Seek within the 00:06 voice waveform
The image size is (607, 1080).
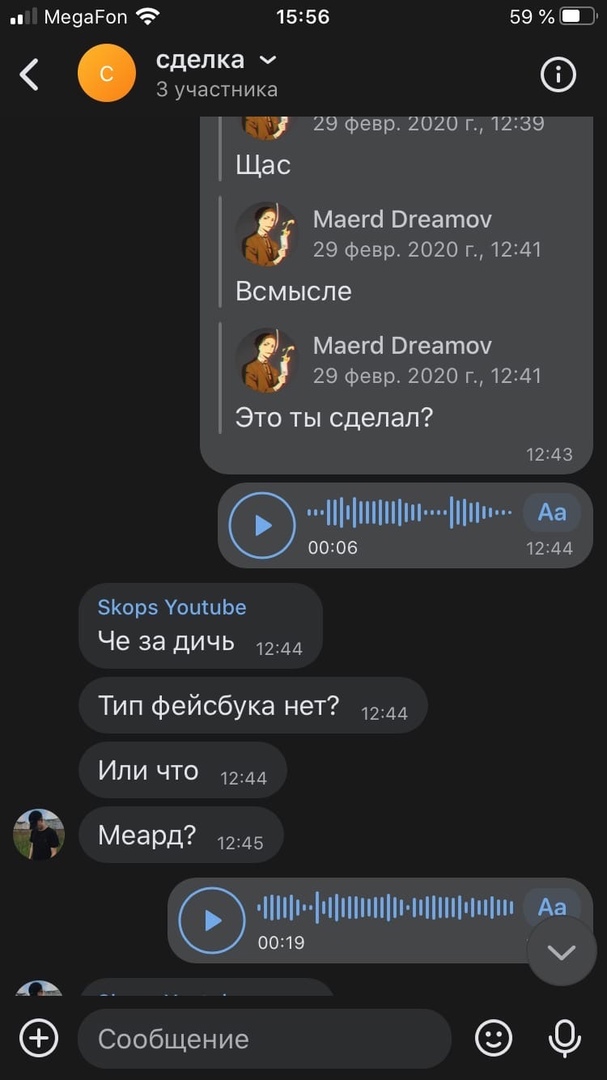[410, 512]
